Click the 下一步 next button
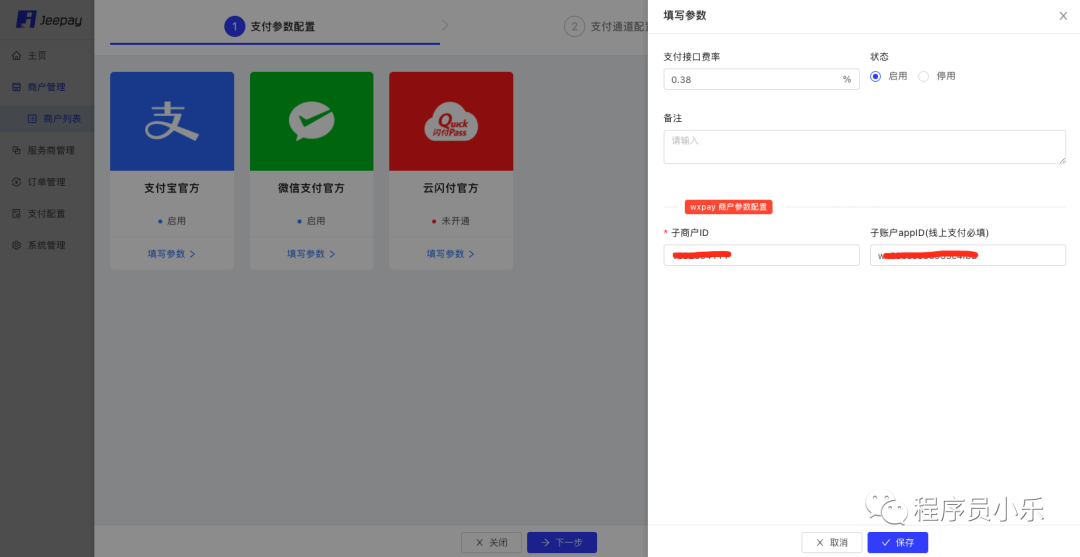 click(x=561, y=543)
